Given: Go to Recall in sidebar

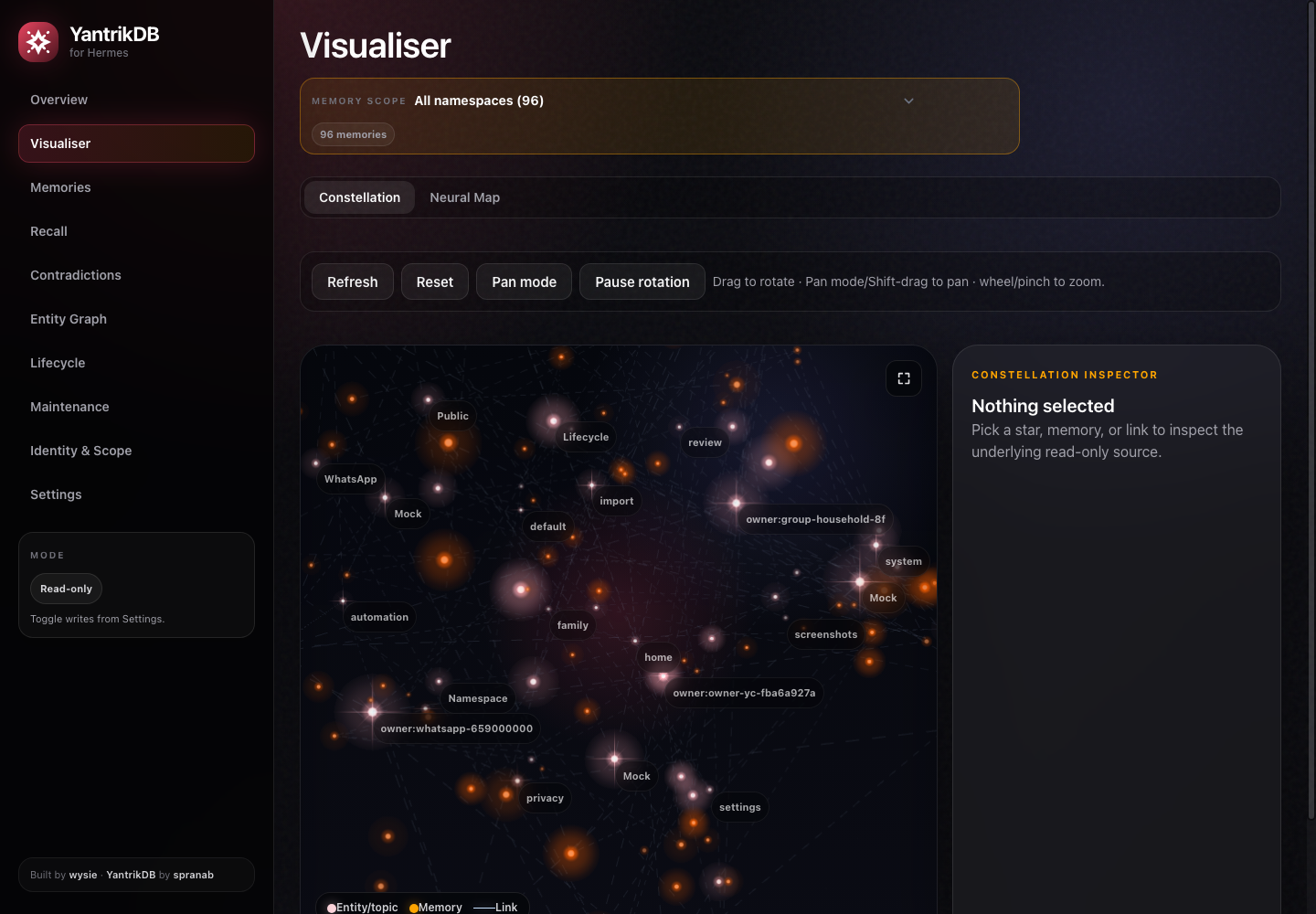Looking at the screenshot, I should coord(136,231).
